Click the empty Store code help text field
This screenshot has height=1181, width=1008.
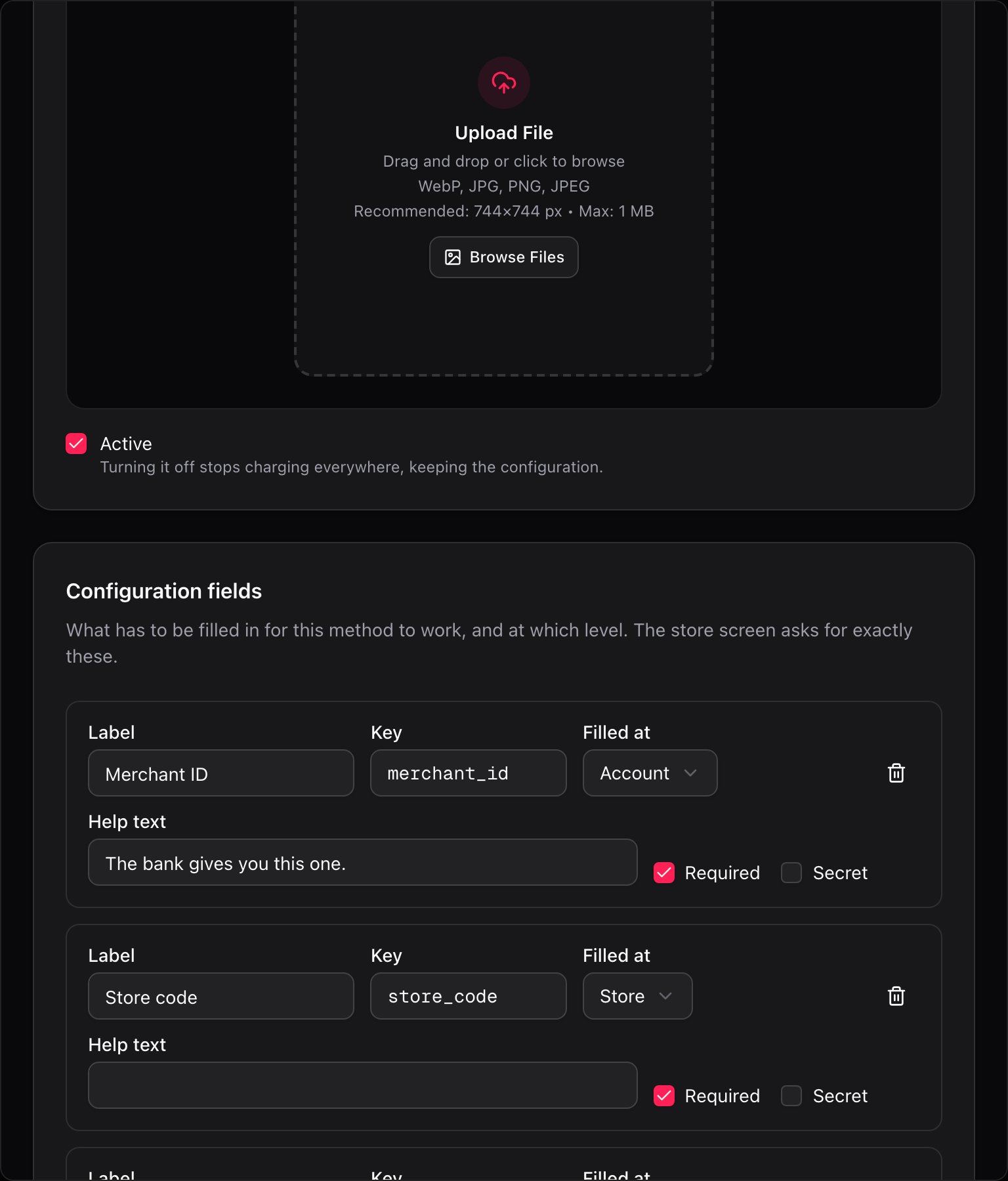pyautogui.click(x=363, y=1085)
